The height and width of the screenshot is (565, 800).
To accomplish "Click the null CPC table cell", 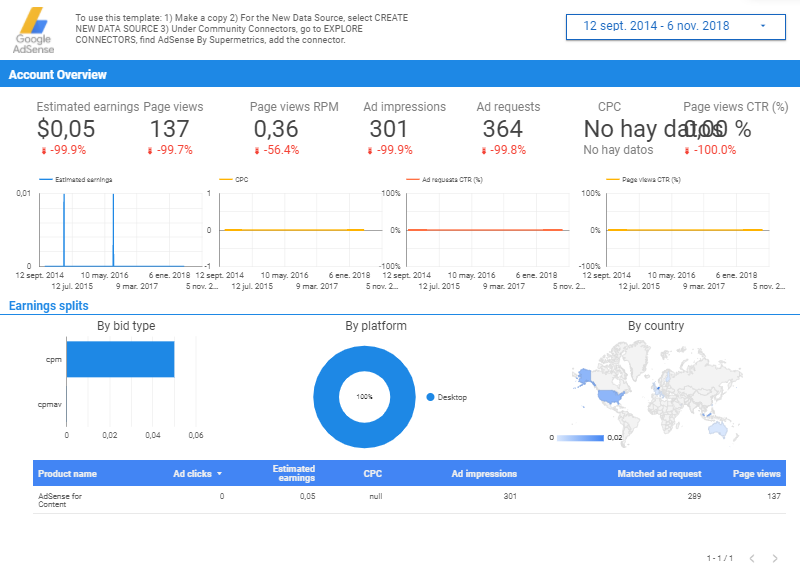I will click(x=376, y=496).
